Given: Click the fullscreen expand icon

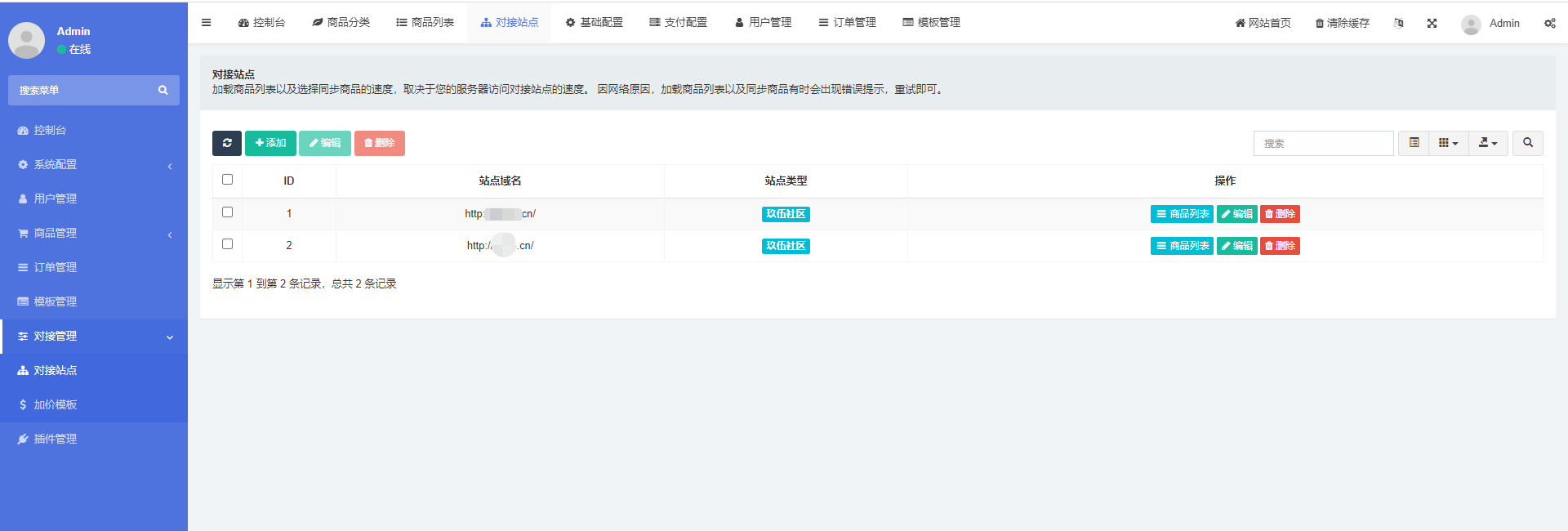Looking at the screenshot, I should [x=1432, y=23].
